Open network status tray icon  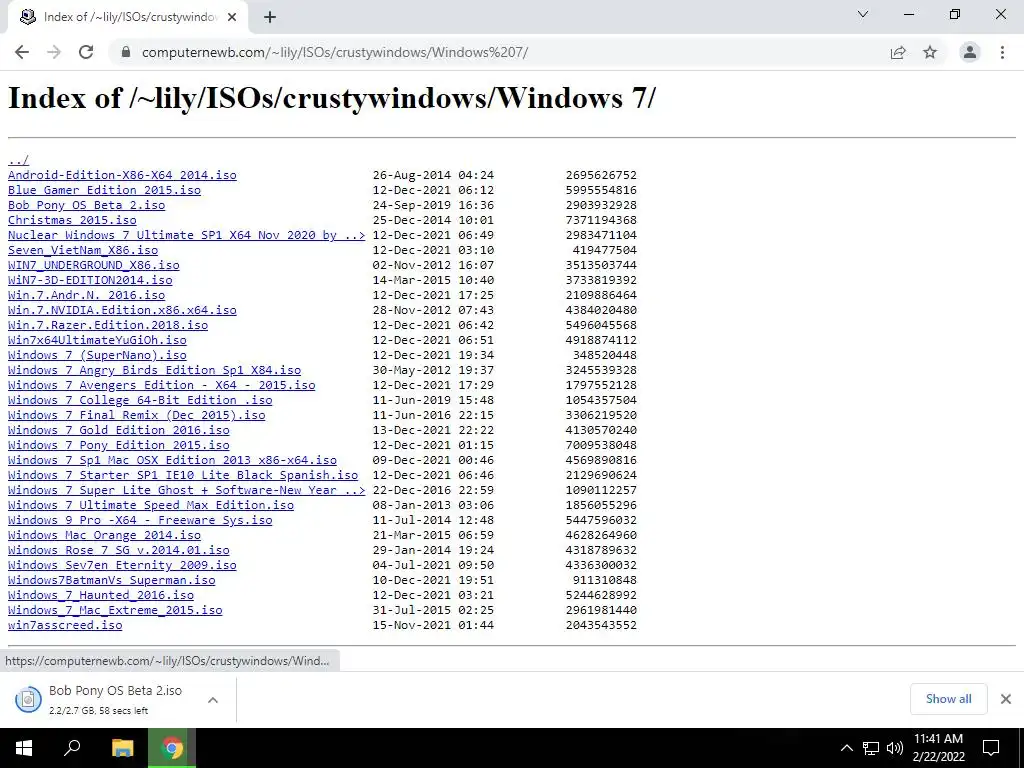[871, 748]
